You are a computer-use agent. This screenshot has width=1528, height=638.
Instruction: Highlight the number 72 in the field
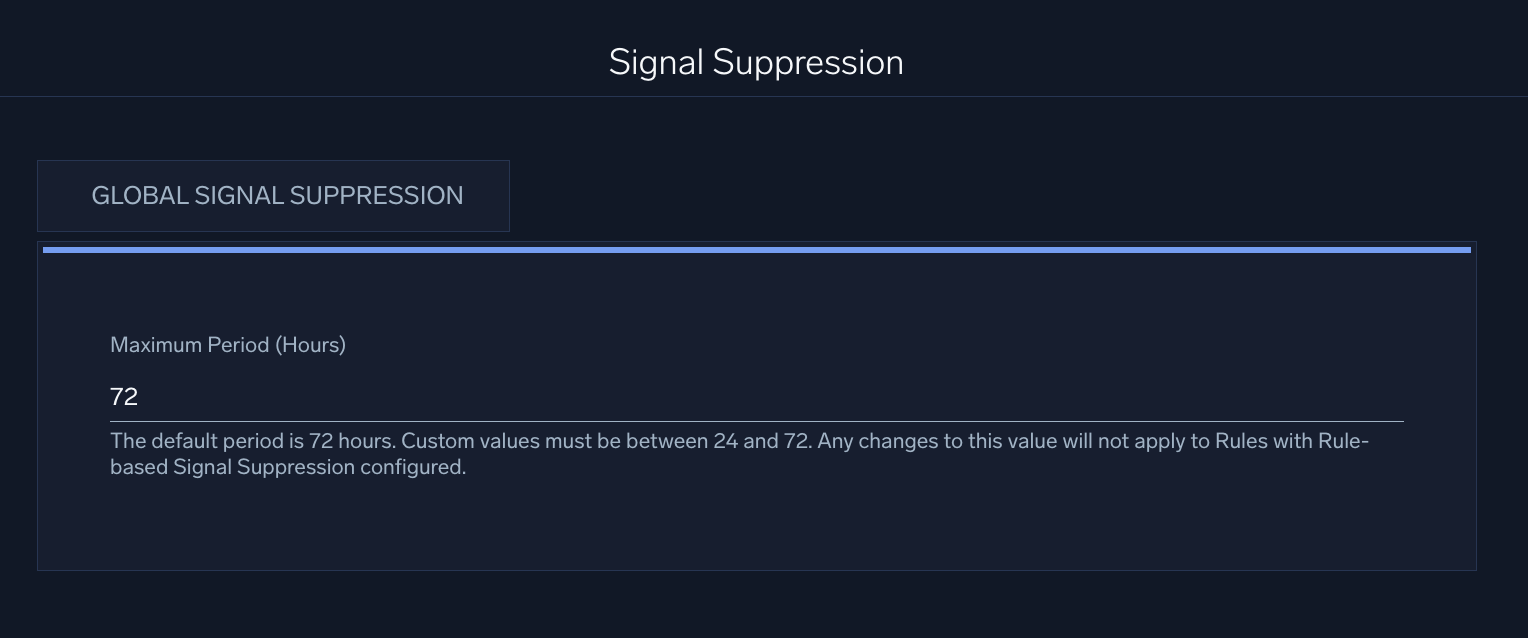point(122,396)
